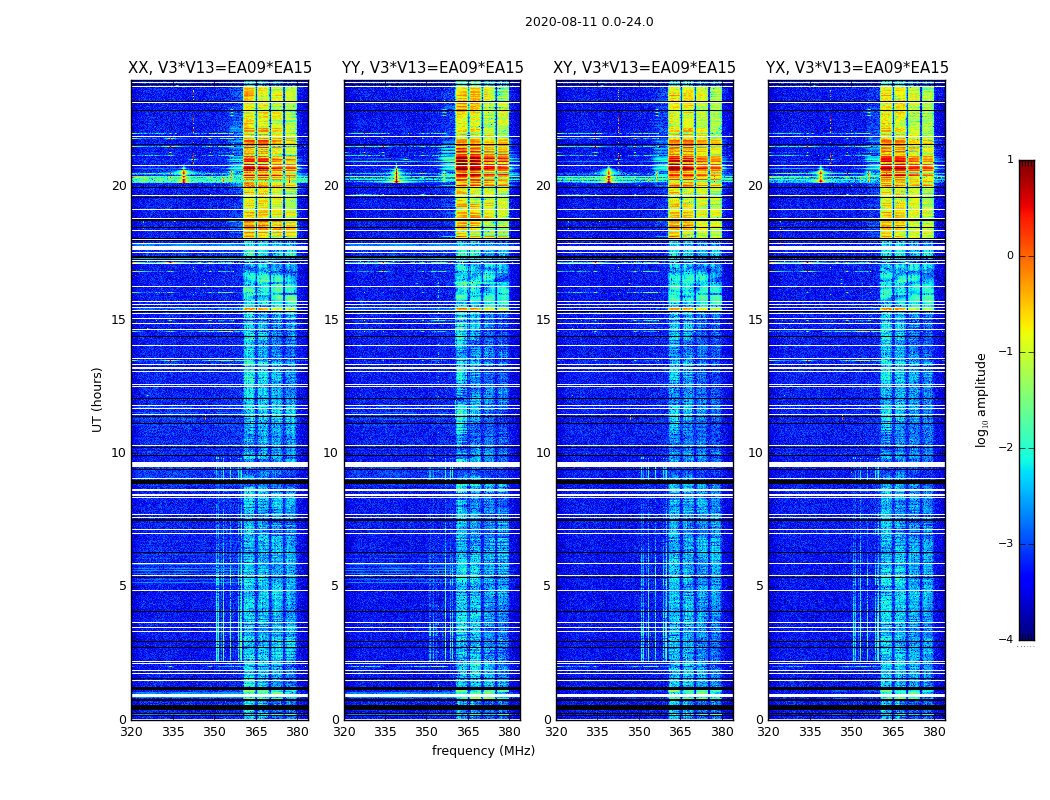Click the UT (hours) y-axis label
Image resolution: width=1050 pixels, height=800 pixels.
[97, 399]
